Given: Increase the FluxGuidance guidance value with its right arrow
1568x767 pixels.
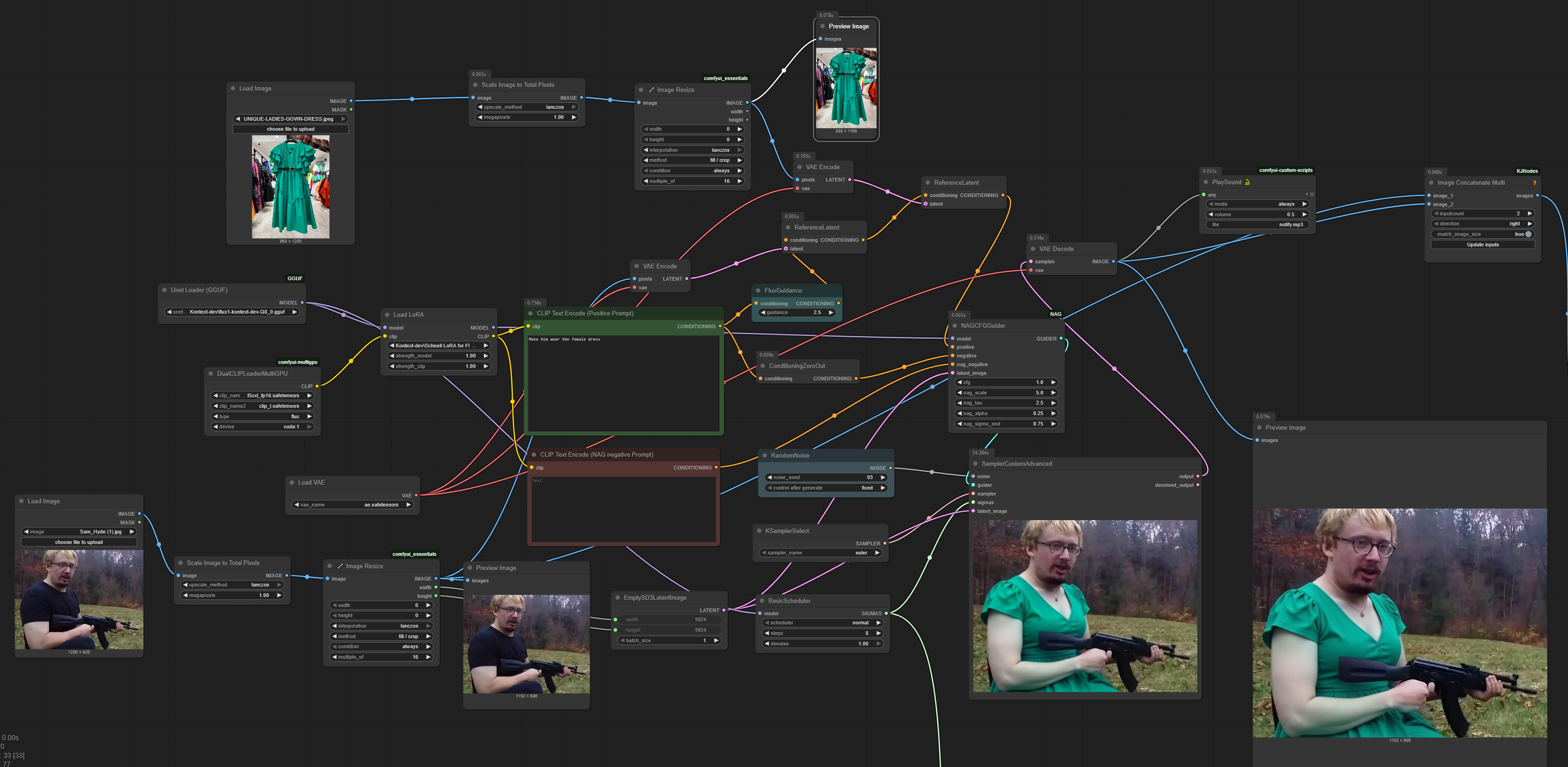Looking at the screenshot, I should point(831,313).
